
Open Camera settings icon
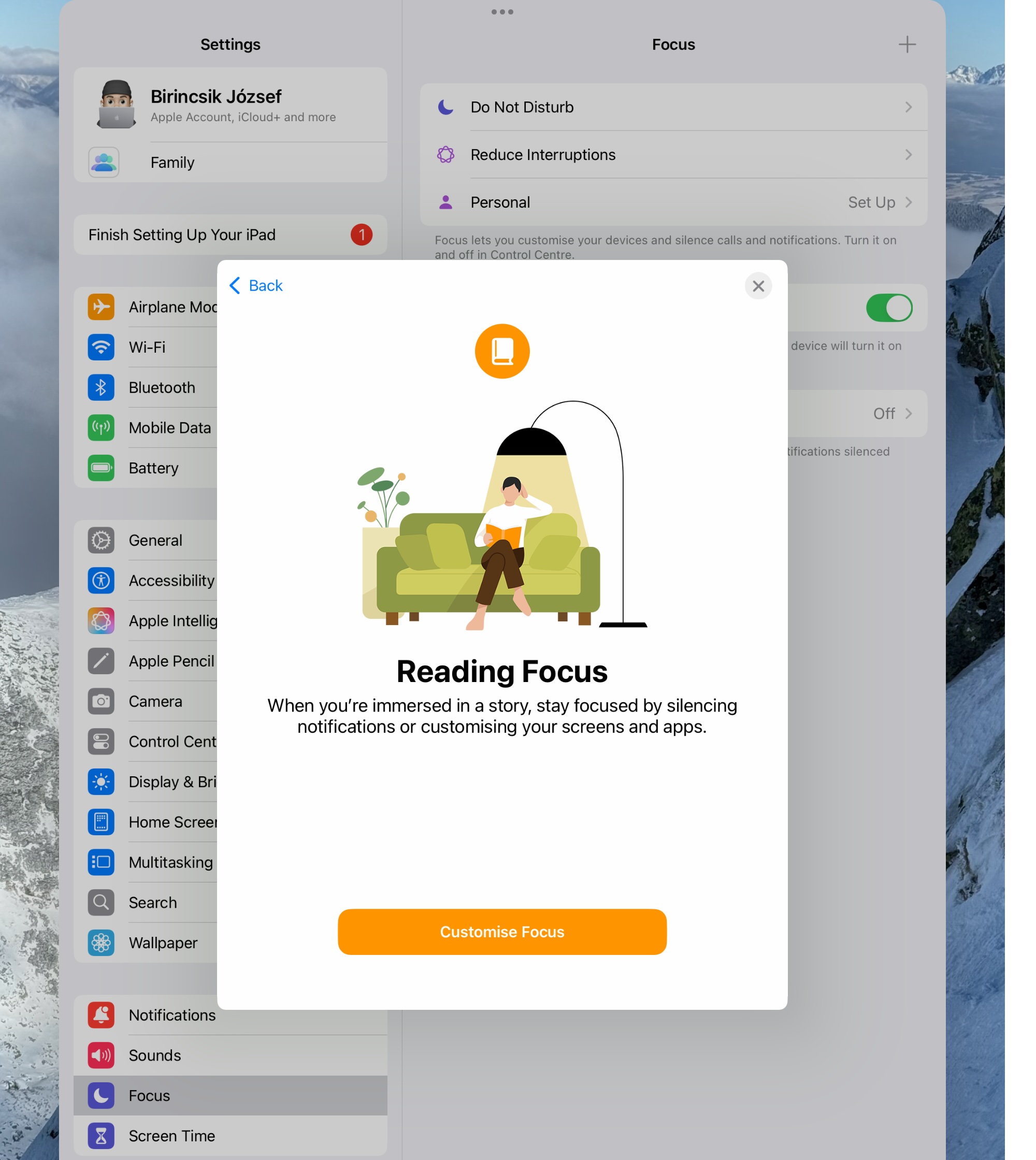[x=101, y=701]
